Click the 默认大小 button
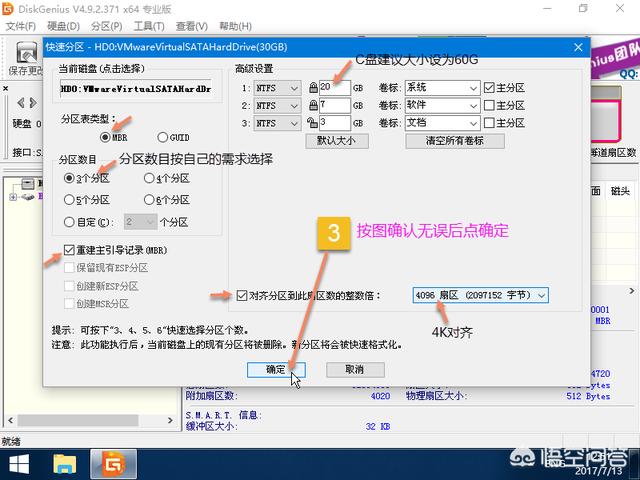Screen dimensions: 640x480 point(337,141)
